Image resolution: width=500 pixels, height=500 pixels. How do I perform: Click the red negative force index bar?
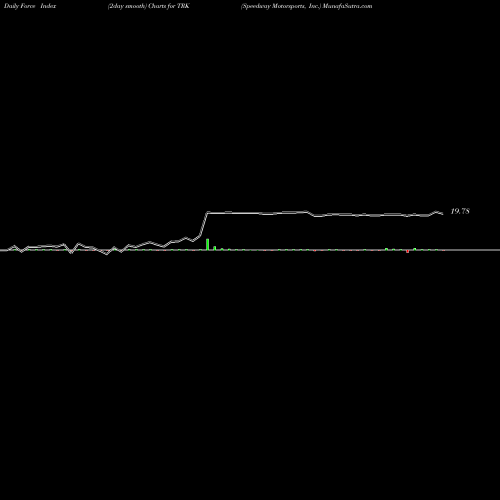coord(407,251)
